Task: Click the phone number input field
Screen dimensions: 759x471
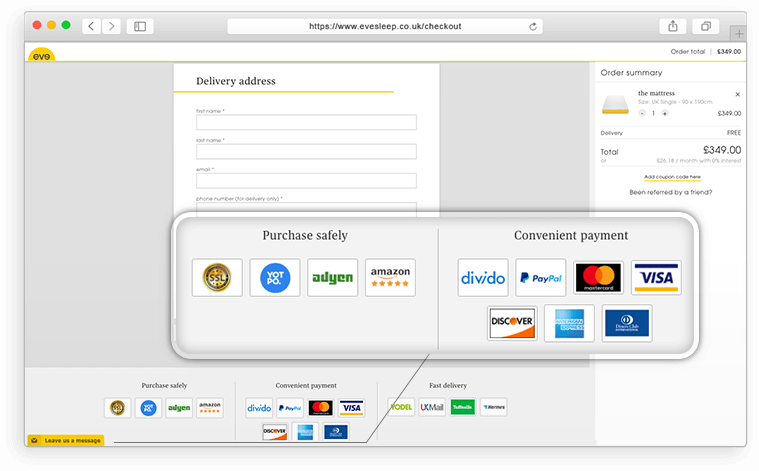Action: pos(306,209)
